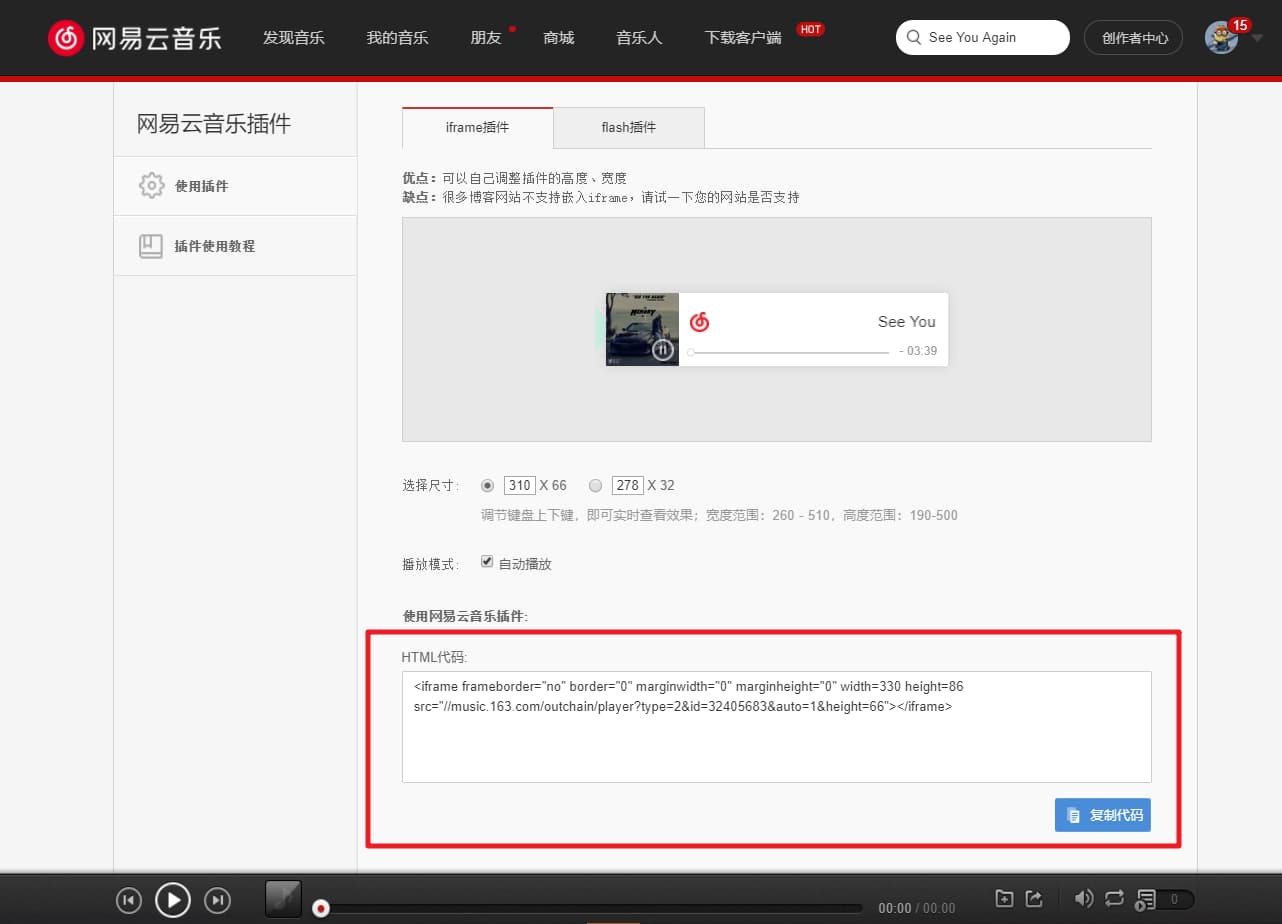Switch to the iframe插件 tab
The image size is (1282, 924).
coord(478,127)
